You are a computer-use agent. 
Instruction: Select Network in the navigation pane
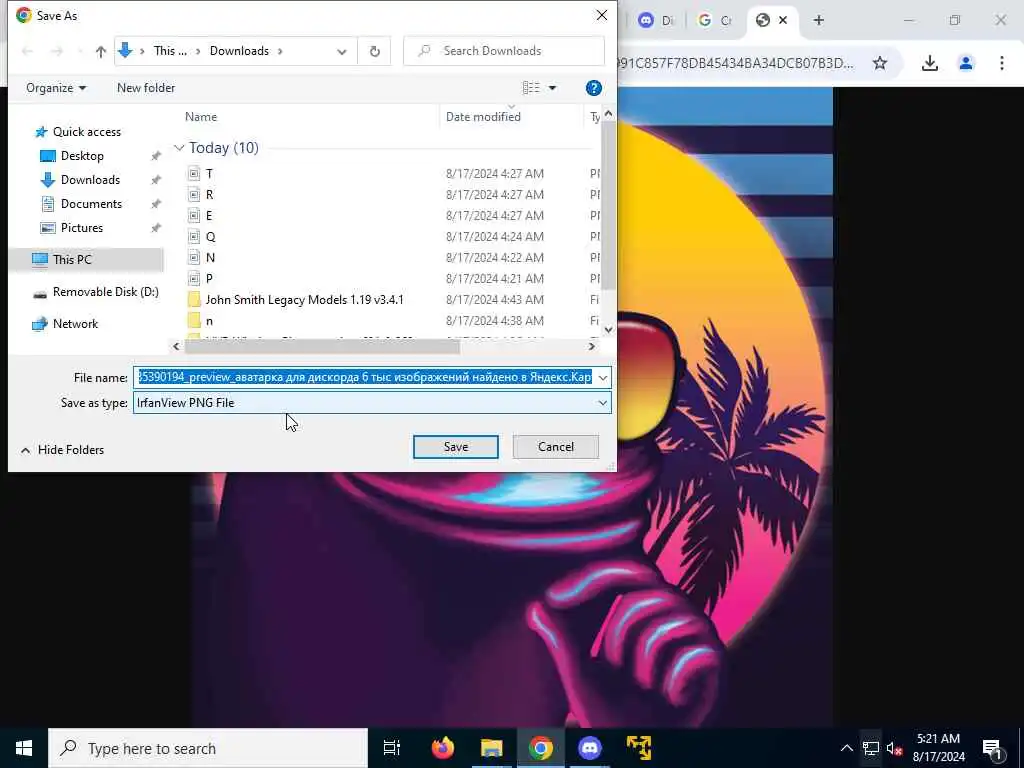[x=75, y=324]
